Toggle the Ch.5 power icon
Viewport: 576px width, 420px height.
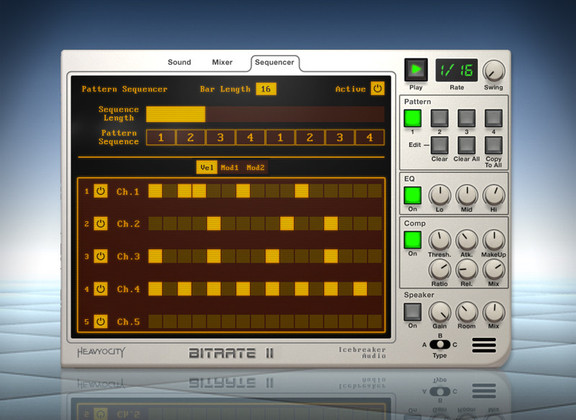pos(101,322)
